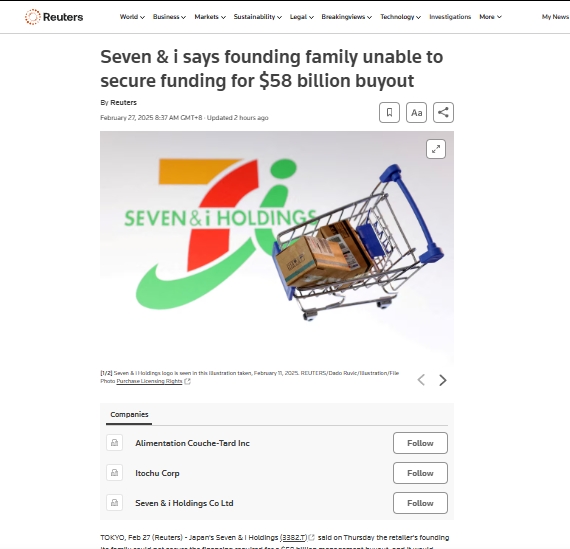Follow Seven & i Holdings Co Ltd
This screenshot has height=549, width=570.
[x=420, y=503]
